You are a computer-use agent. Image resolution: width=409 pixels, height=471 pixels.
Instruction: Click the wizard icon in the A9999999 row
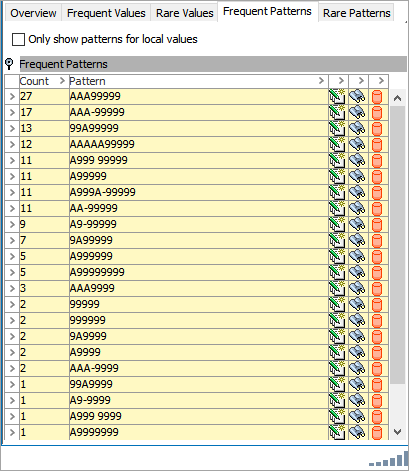[337, 433]
